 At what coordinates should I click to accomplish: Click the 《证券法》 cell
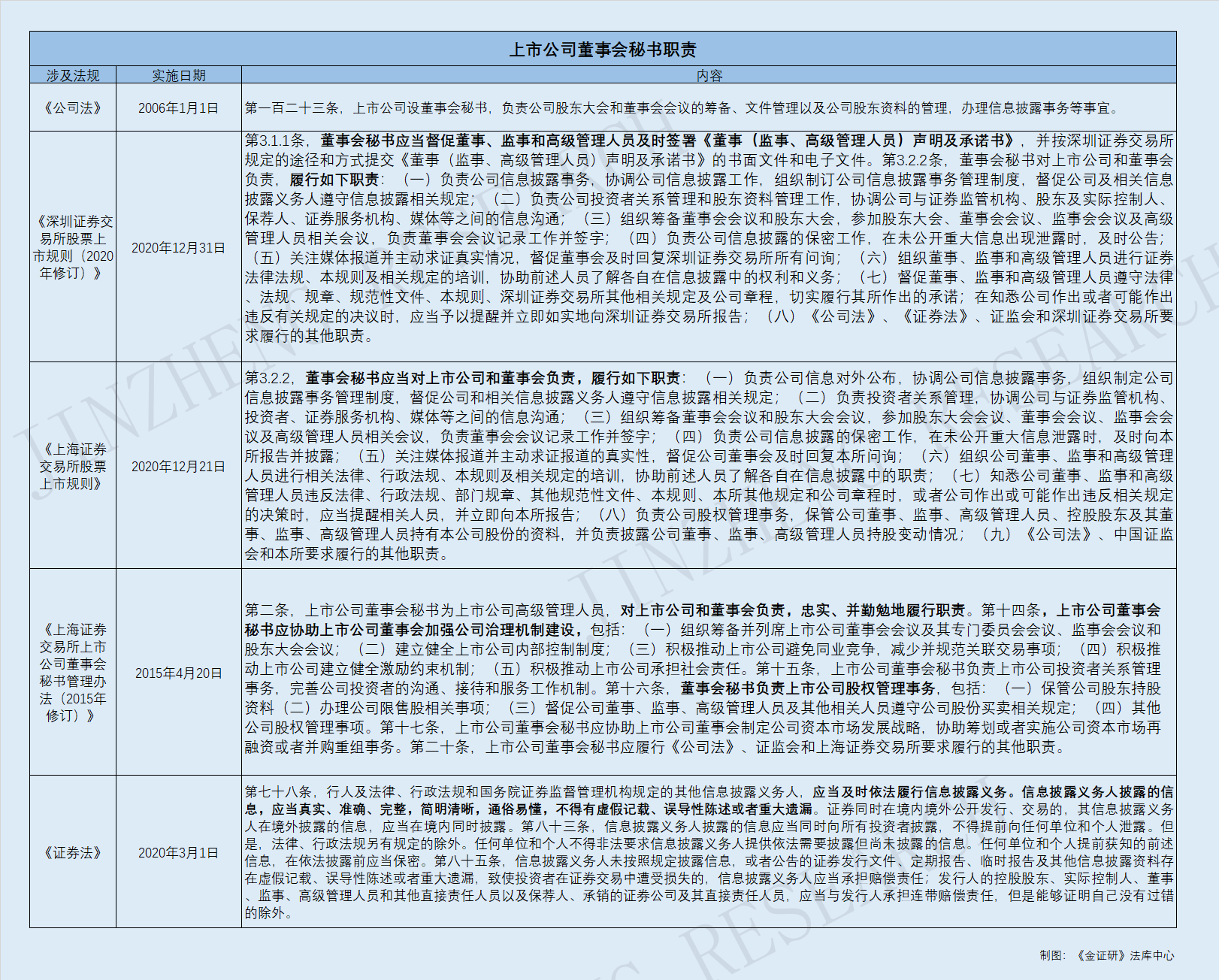pyautogui.click(x=73, y=852)
